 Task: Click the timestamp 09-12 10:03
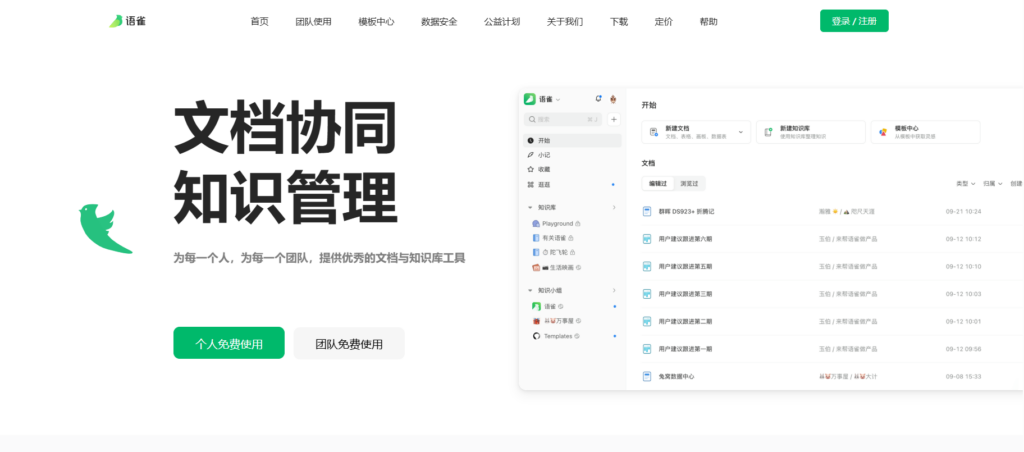(x=963, y=294)
